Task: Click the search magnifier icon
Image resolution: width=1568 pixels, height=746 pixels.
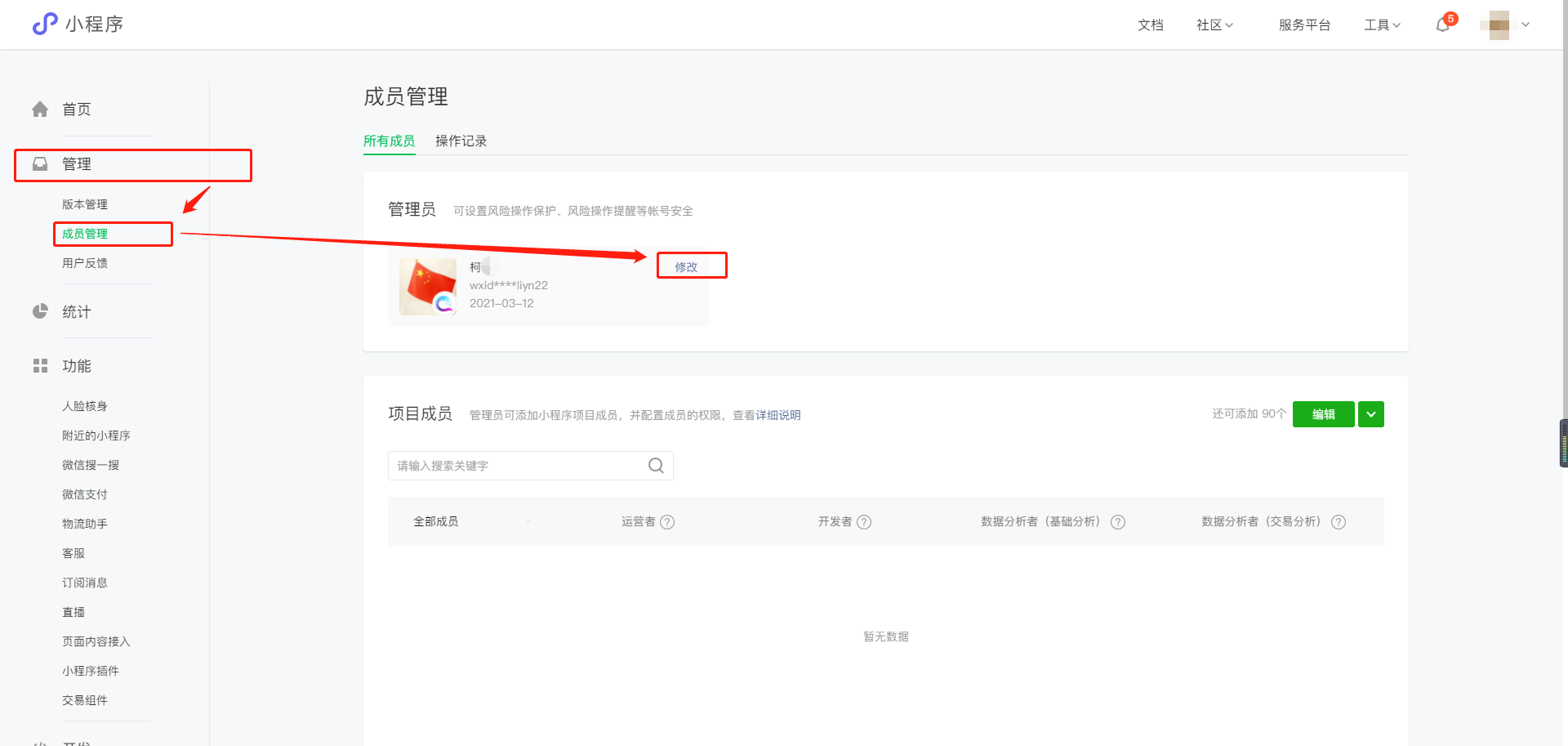Action: pyautogui.click(x=656, y=465)
